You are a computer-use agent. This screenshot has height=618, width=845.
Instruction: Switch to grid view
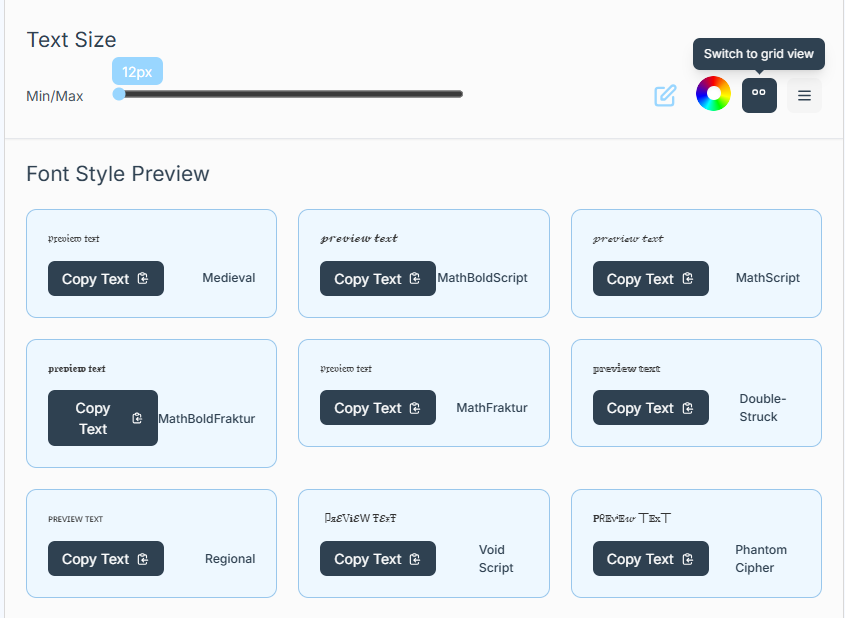coord(759,95)
